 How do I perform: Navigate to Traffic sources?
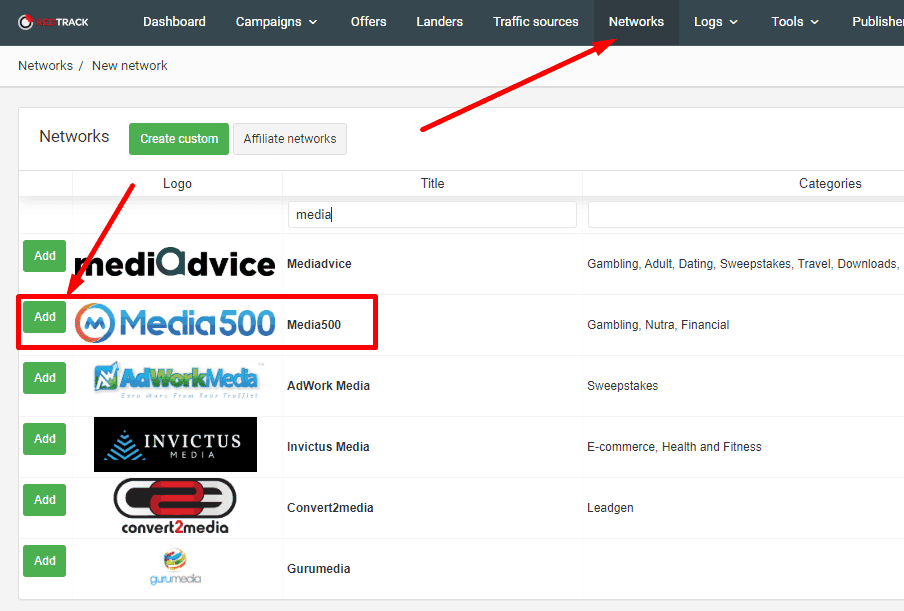coord(536,22)
